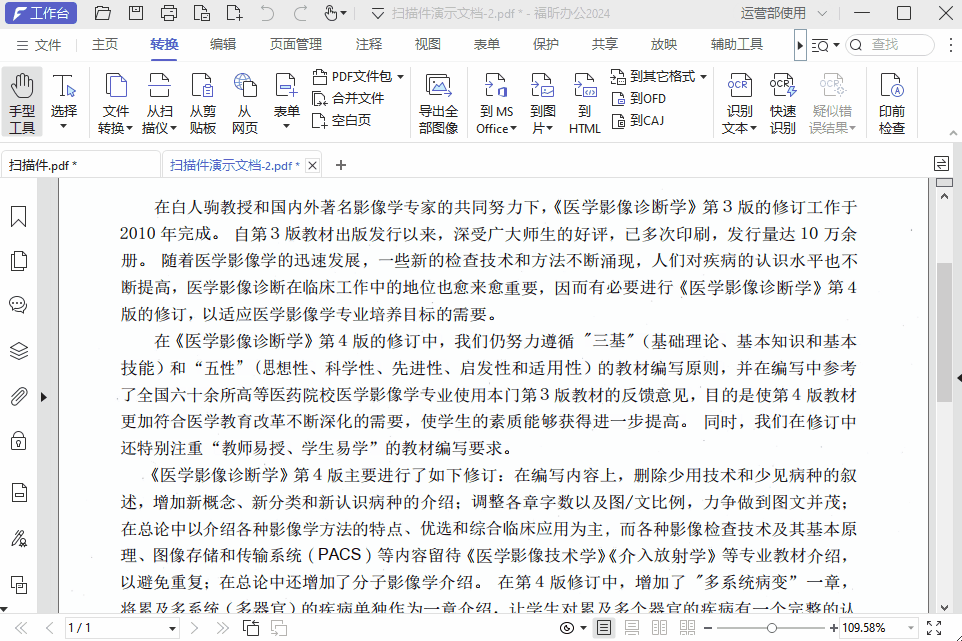This screenshot has height=641, width=962.
Task: Toggle the page thumbnails panel
Action: coord(18,258)
